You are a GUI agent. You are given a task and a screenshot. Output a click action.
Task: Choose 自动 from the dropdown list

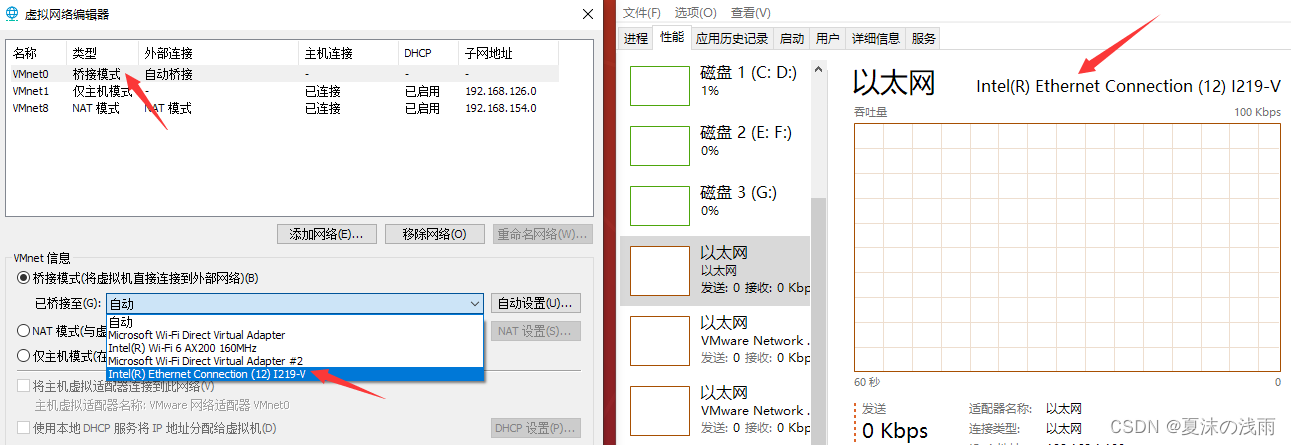(x=295, y=322)
